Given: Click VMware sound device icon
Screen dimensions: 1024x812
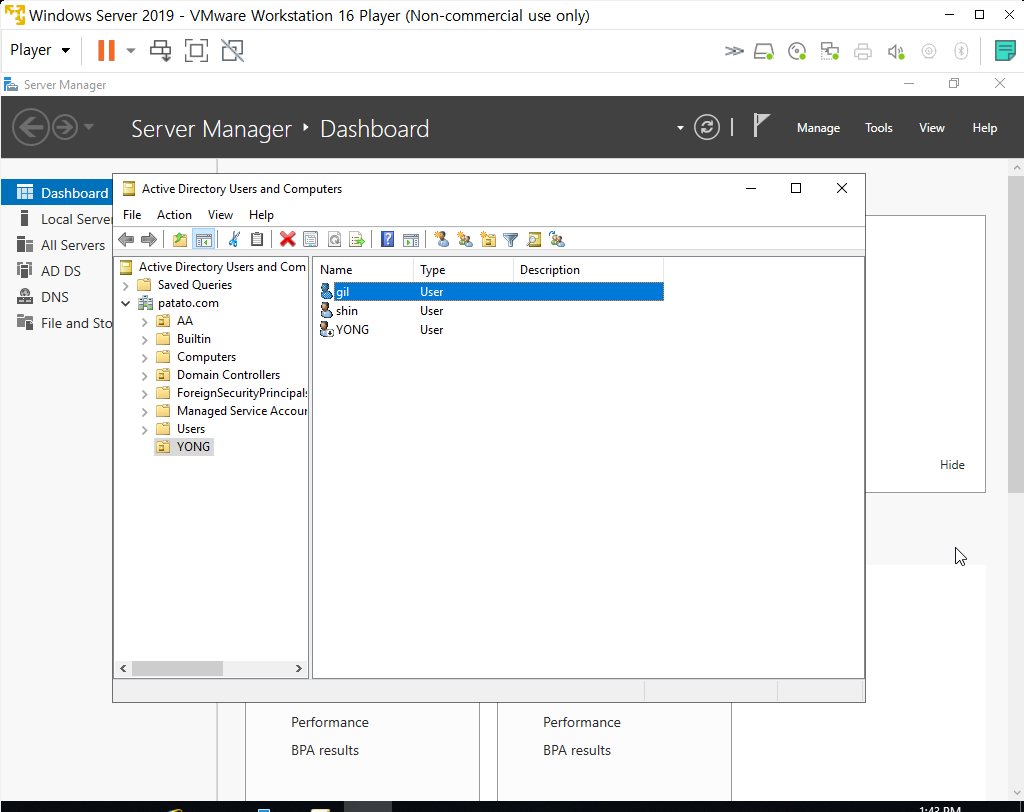Looking at the screenshot, I should tap(895, 51).
